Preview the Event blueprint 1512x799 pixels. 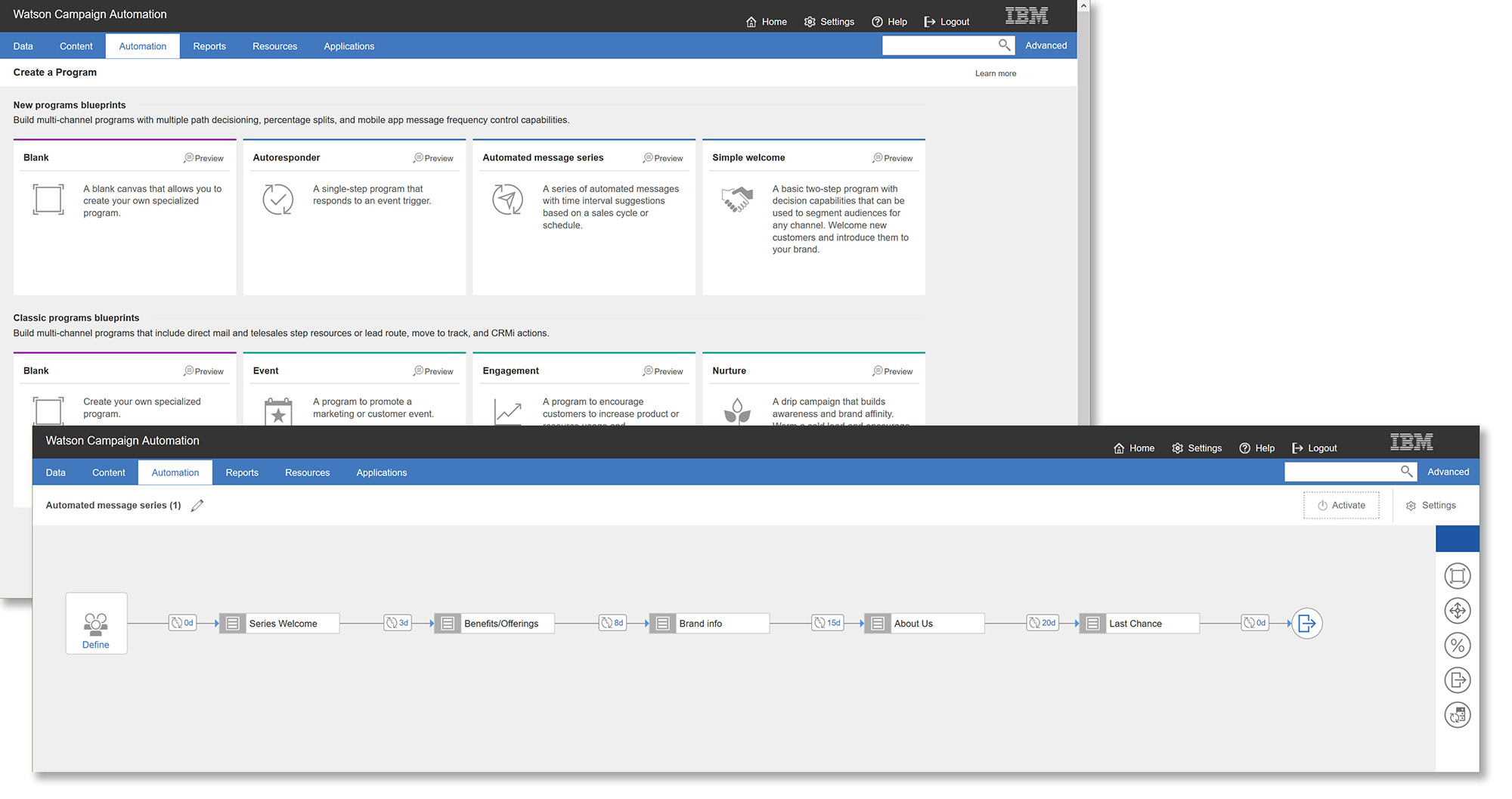pos(434,371)
